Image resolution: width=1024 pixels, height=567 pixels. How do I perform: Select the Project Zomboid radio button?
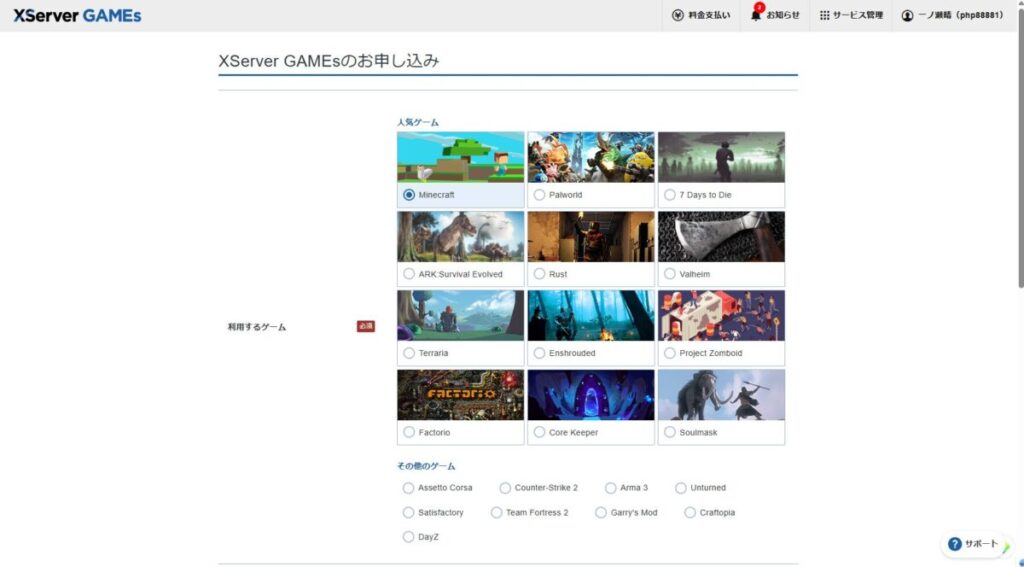click(x=669, y=353)
